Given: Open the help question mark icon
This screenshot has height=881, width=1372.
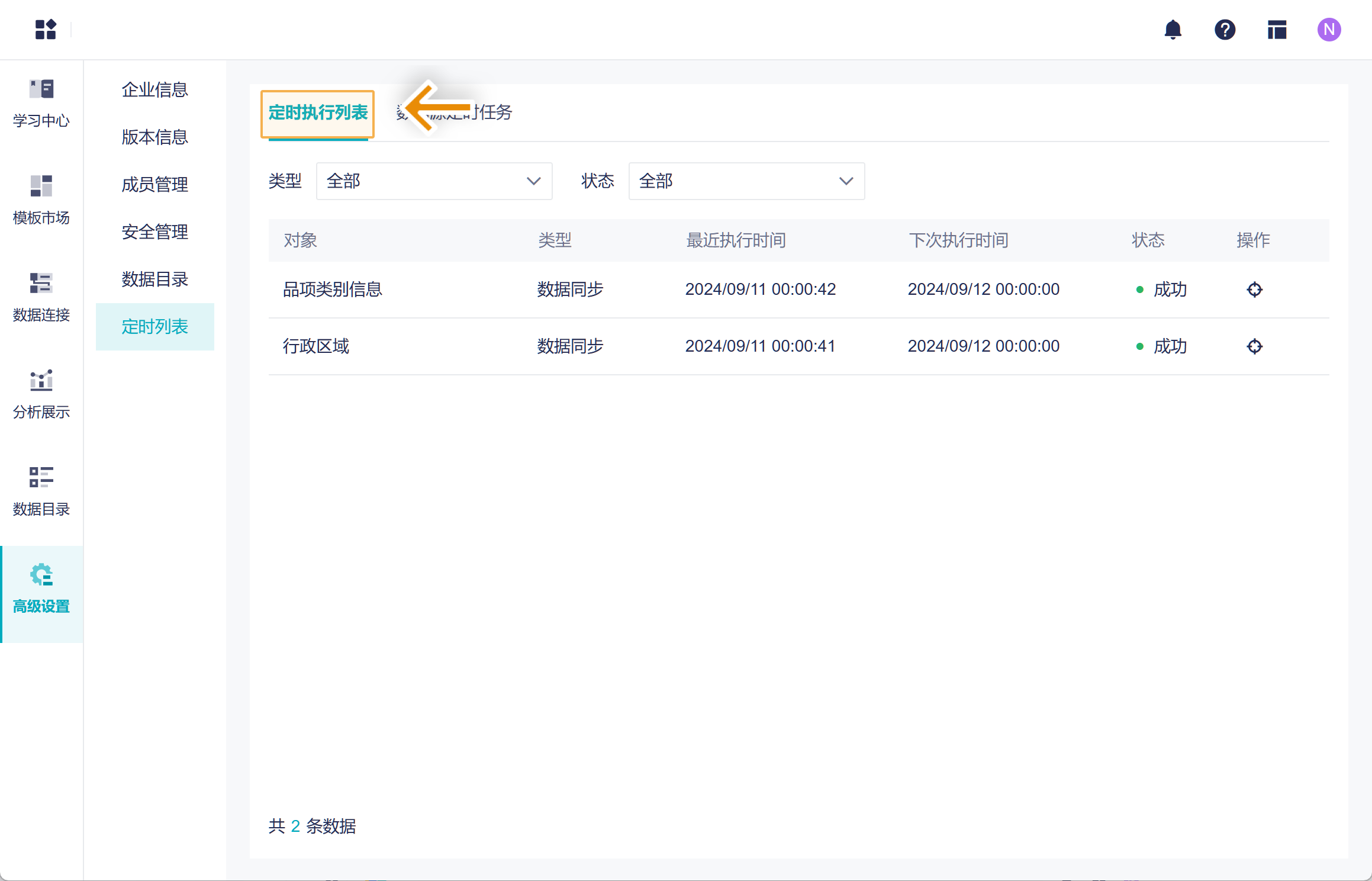Looking at the screenshot, I should click(1225, 30).
